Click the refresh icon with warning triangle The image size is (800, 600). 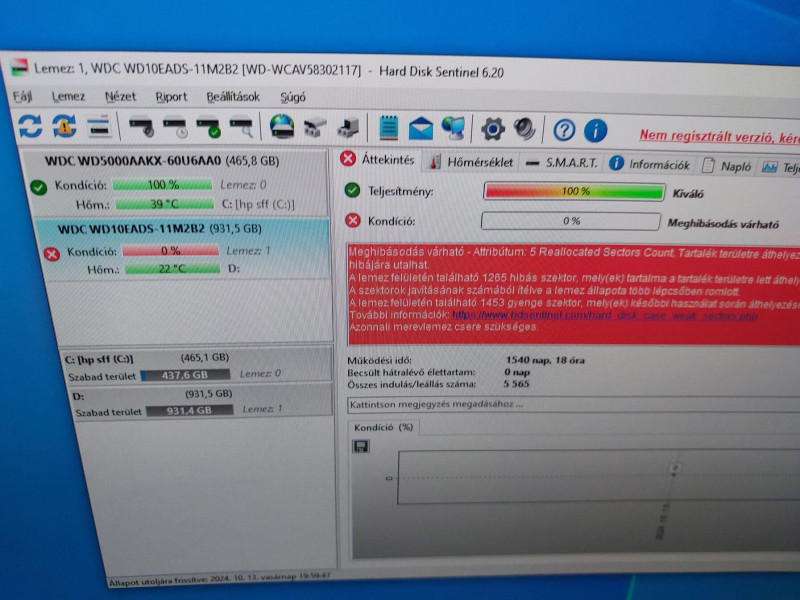(x=64, y=126)
